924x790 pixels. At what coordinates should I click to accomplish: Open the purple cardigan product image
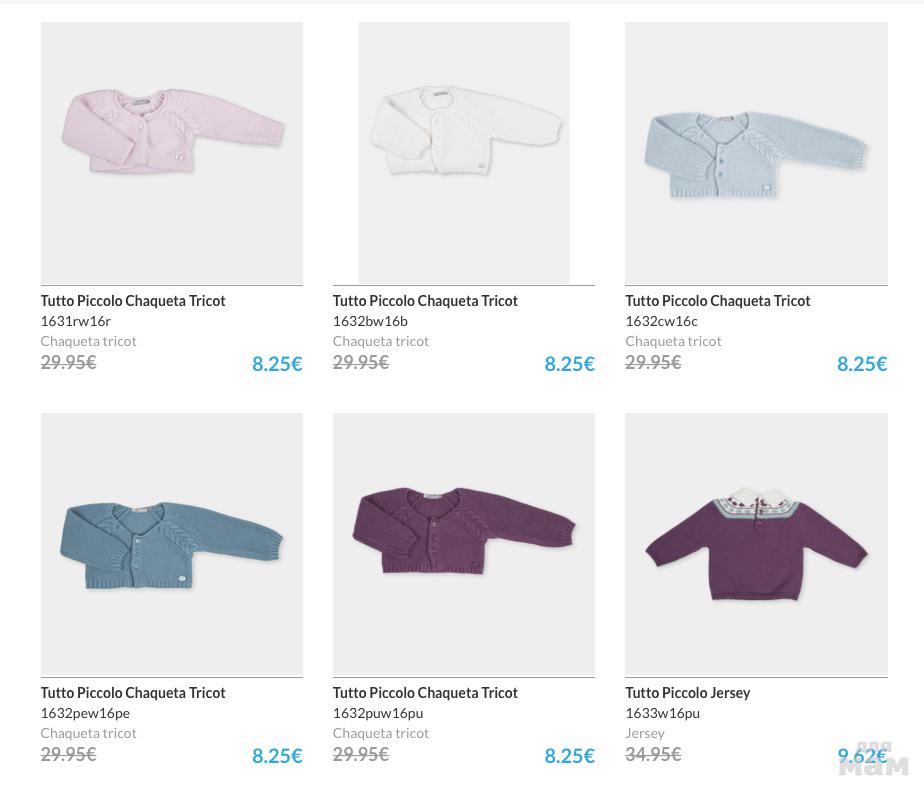[464, 545]
